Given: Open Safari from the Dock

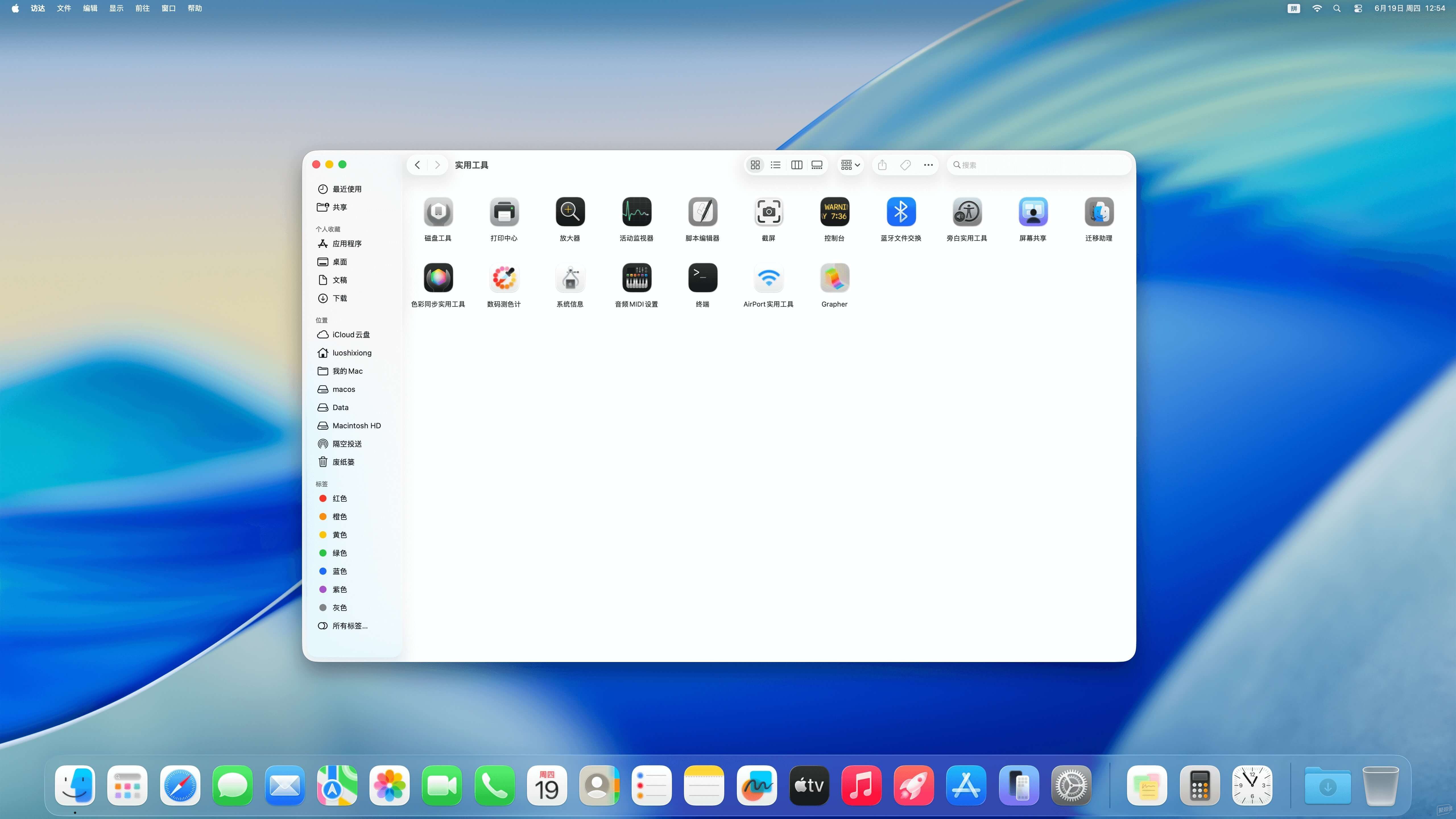Looking at the screenshot, I should point(180,786).
